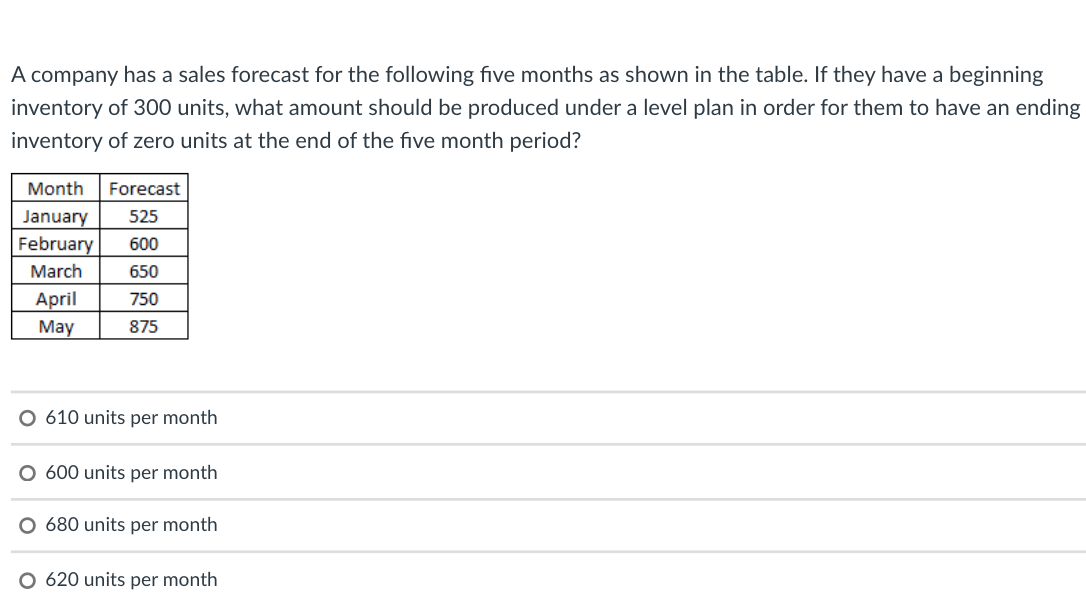Select the 600 units per month radio button
This screenshot has width=1086, height=606.
click(27, 472)
